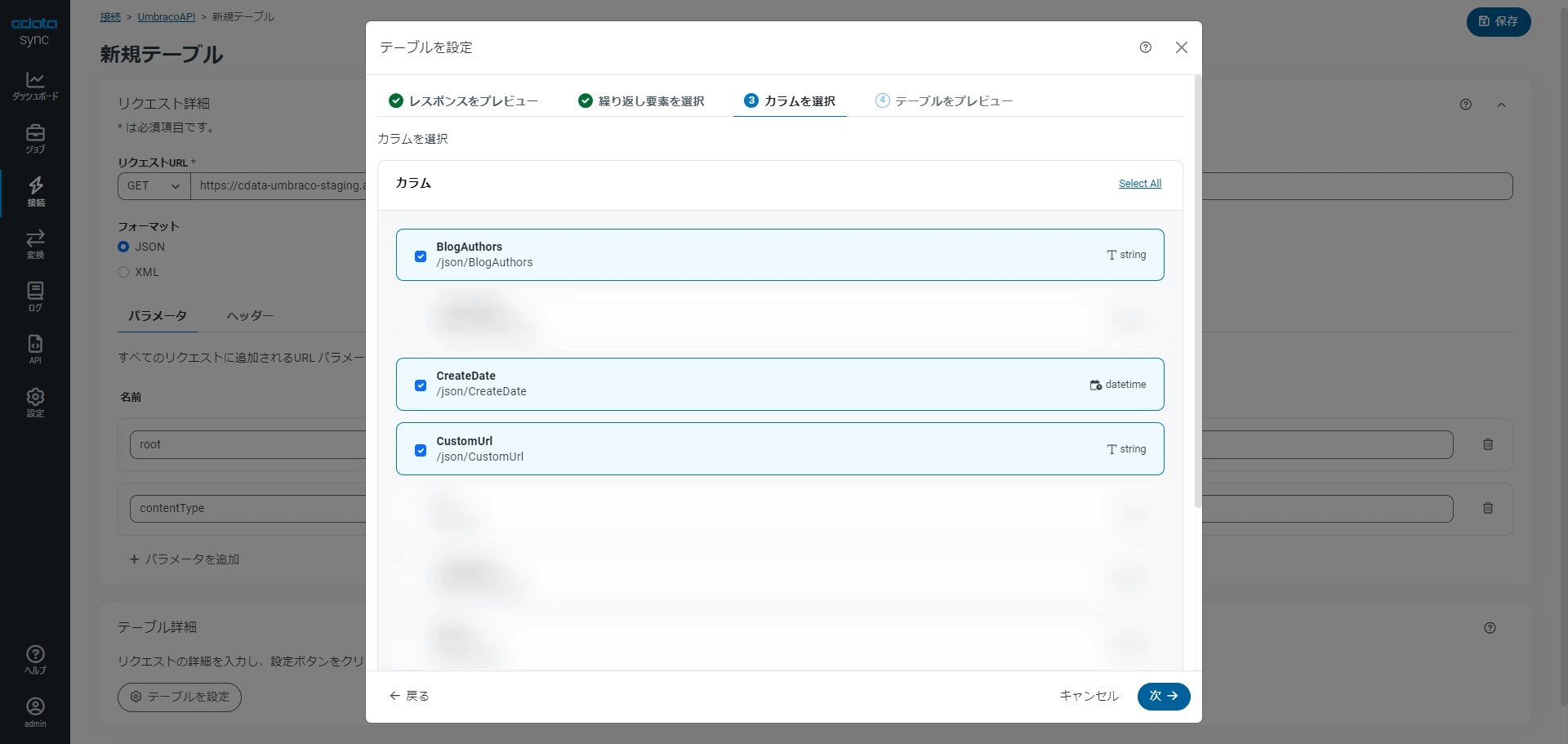Click the request URL input field
Image resolution: width=1568 pixels, height=744 pixels.
852,186
